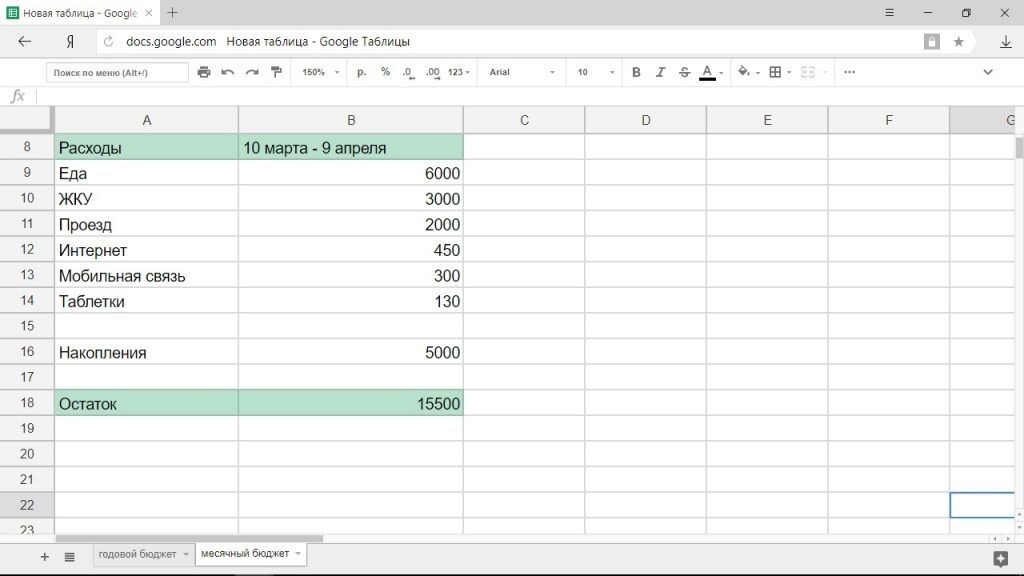Viewport: 1024px width, 576px height.
Task: Reload the page
Action: (x=108, y=41)
